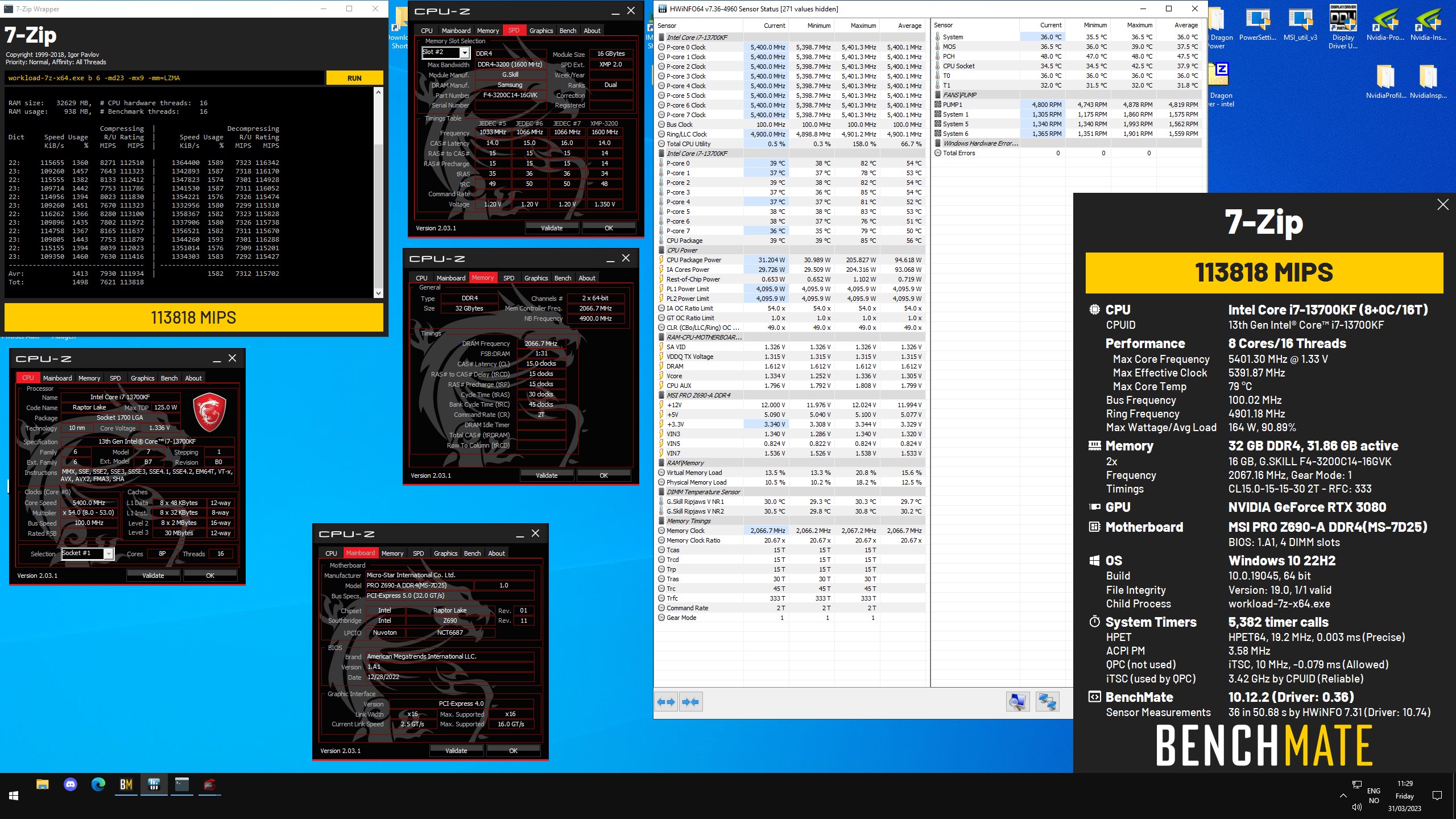Select the PUMP1 fan sensor row
Image resolution: width=1456 pixels, height=819 pixels.
click(x=1068, y=105)
